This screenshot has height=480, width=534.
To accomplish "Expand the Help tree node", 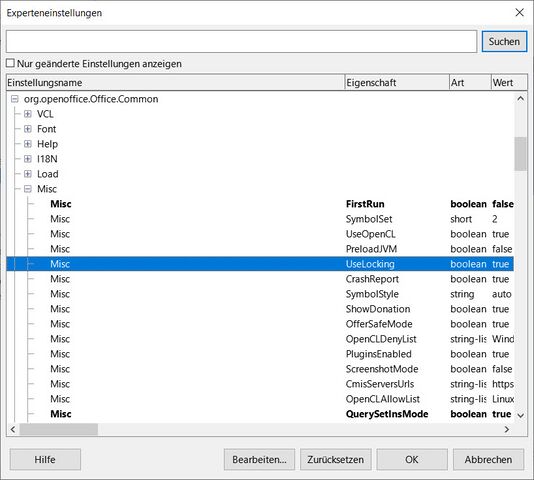I will coord(28,144).
